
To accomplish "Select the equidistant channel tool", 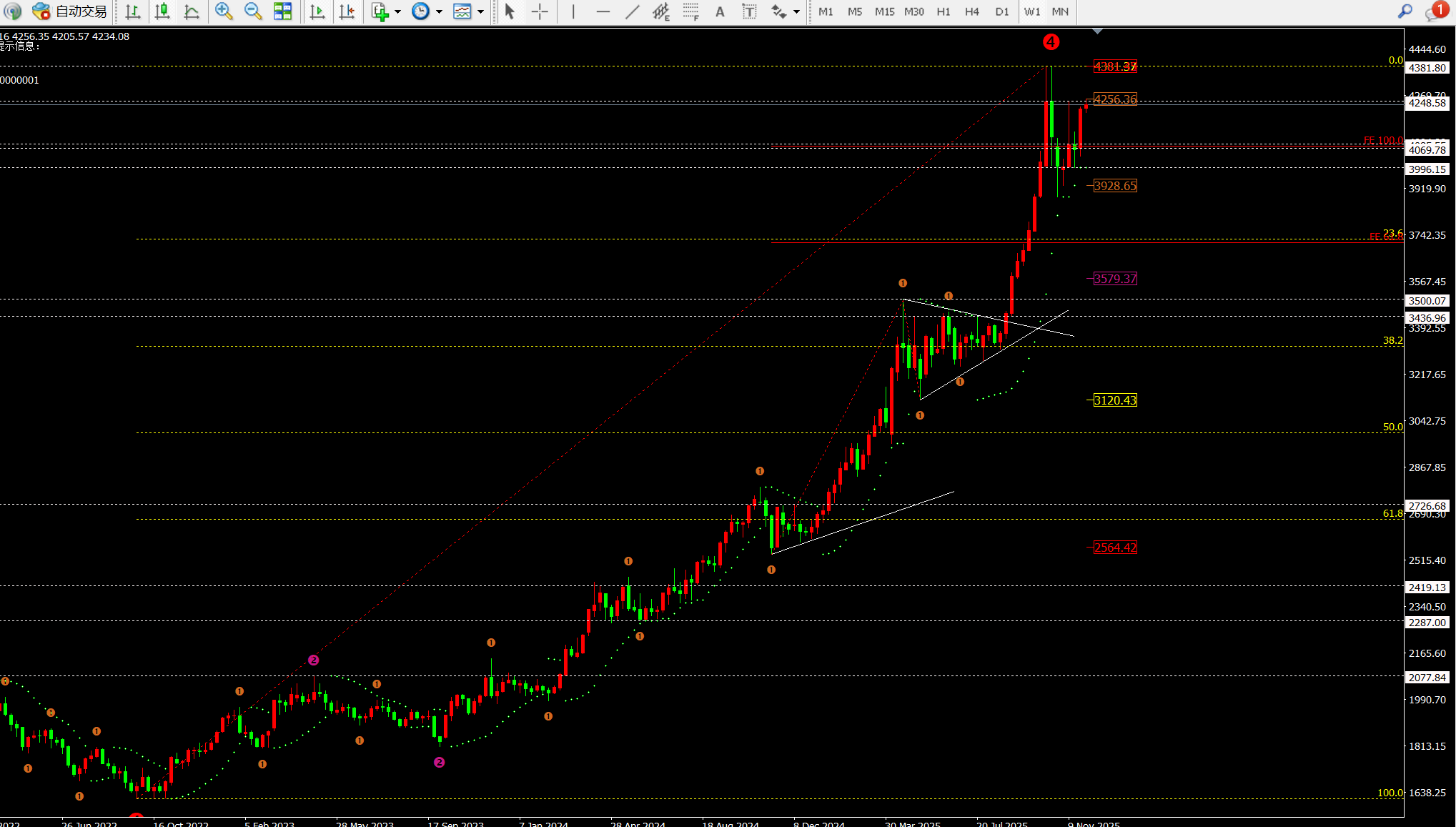I will 661,11.
